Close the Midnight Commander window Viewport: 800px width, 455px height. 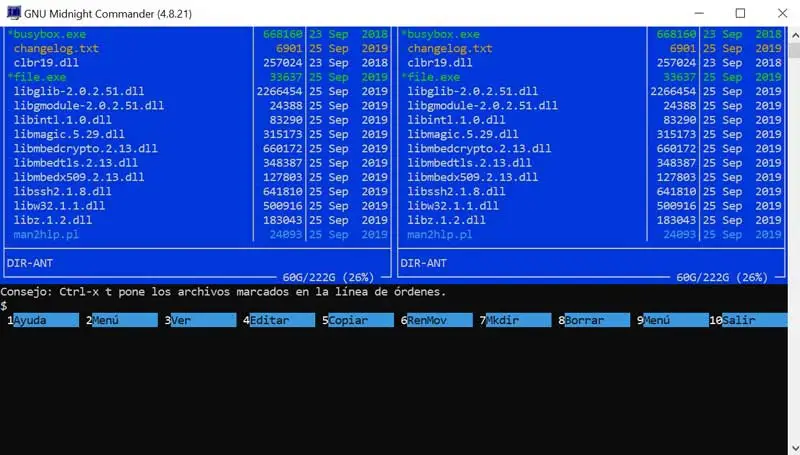click(x=782, y=13)
